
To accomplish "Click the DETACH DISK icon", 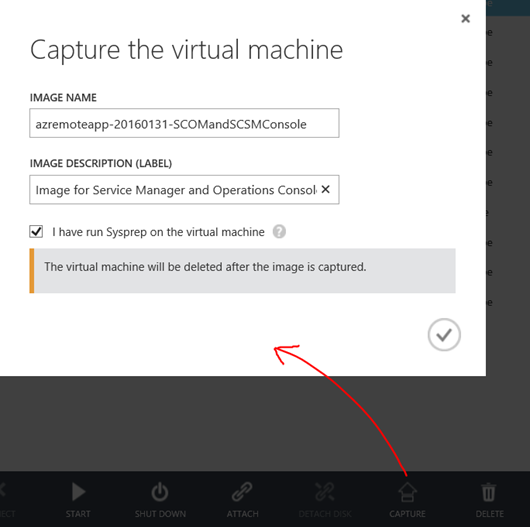I will point(324,492).
